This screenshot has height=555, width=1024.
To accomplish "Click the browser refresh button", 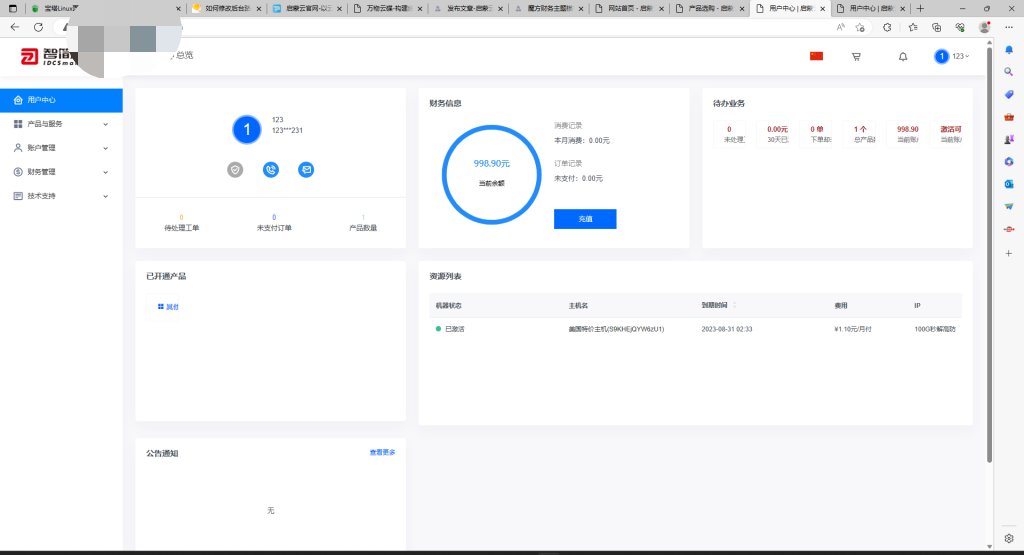I will [x=38, y=27].
